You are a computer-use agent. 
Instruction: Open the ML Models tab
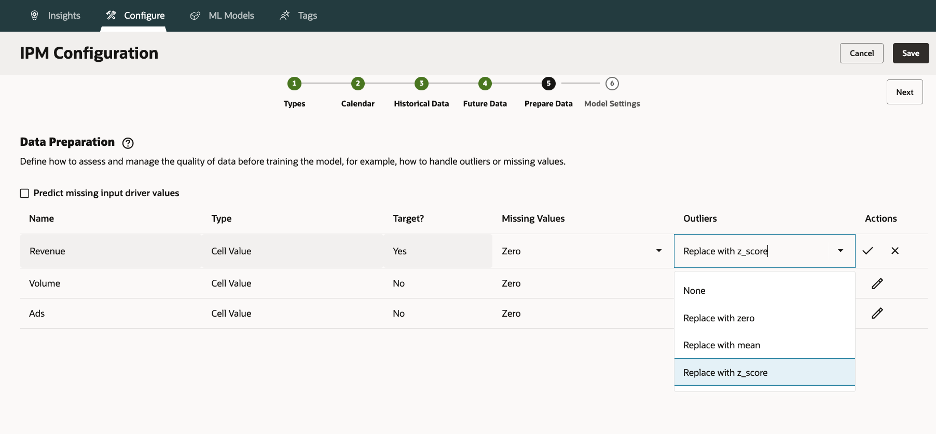pos(221,16)
